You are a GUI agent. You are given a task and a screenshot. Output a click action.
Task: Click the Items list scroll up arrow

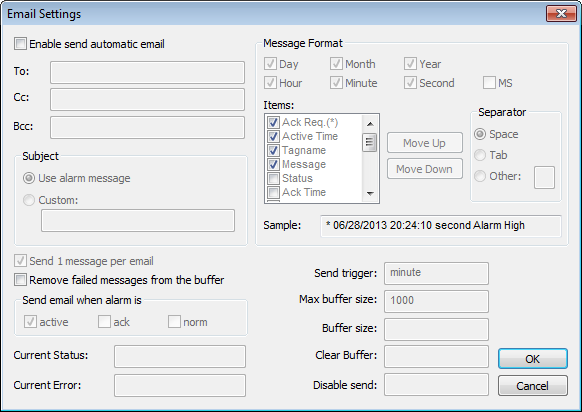pos(370,124)
